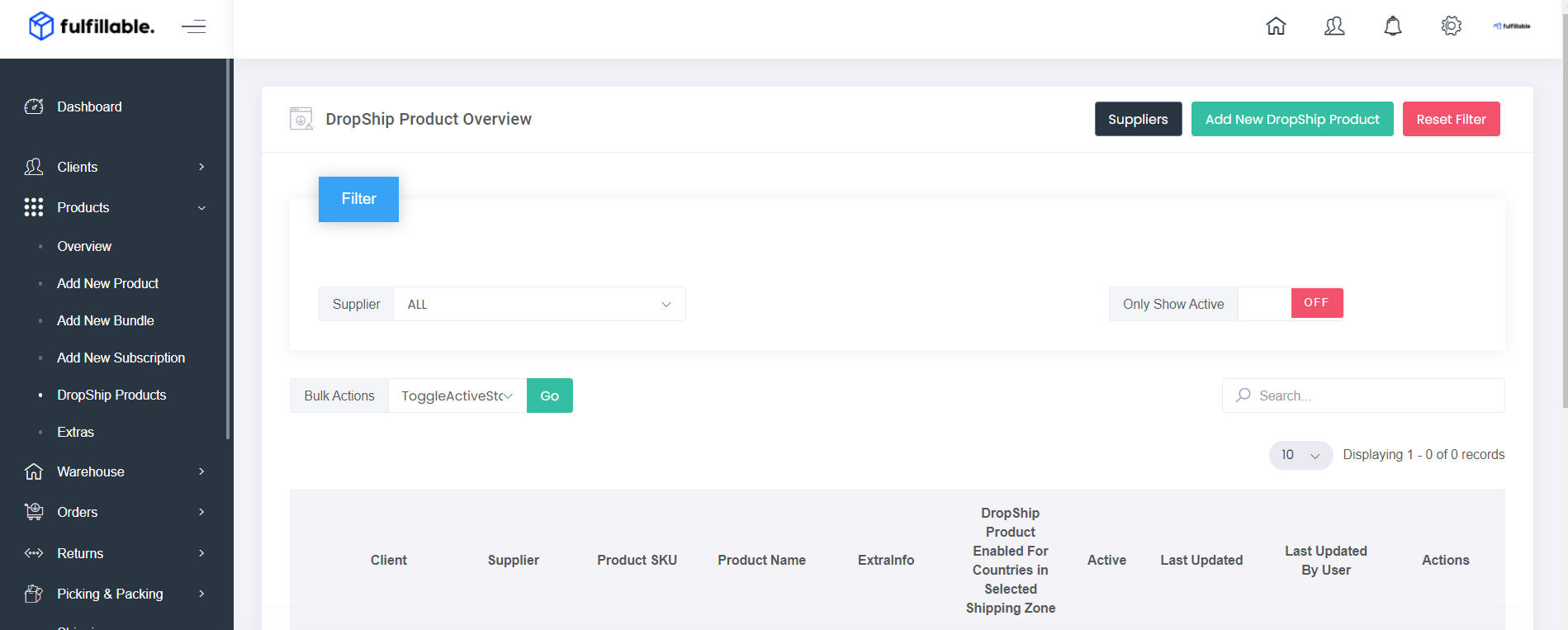Click the fulfillable logo
The width and height of the screenshot is (1568, 630).
coord(92,26)
